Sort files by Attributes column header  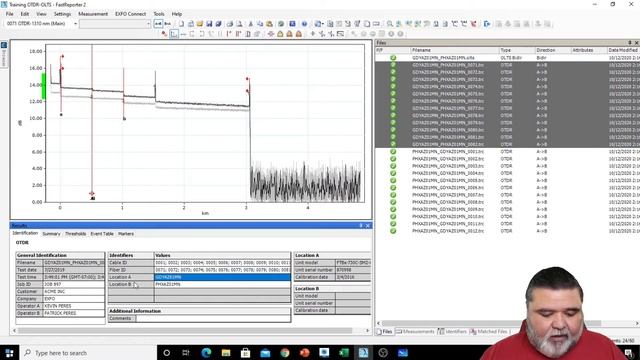[589, 50]
